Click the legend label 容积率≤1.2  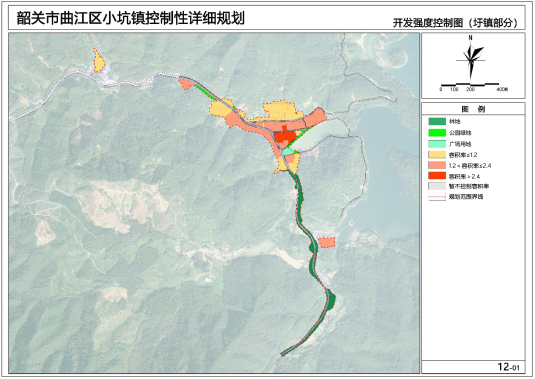point(463,155)
